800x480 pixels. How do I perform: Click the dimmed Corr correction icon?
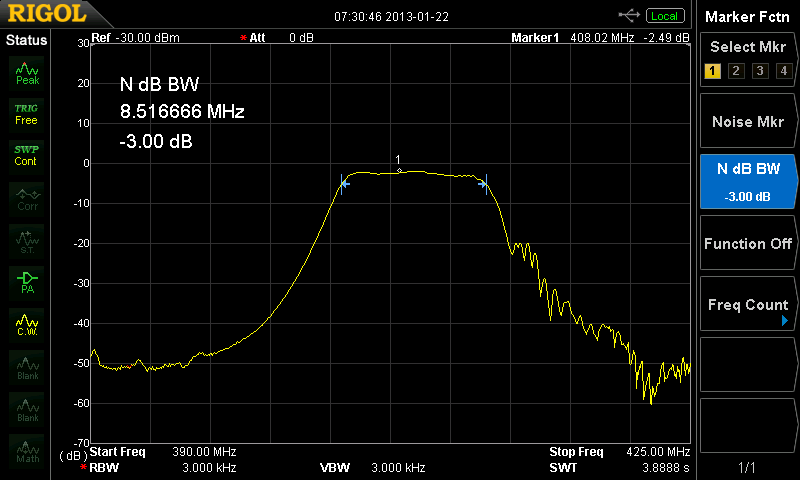click(x=27, y=199)
